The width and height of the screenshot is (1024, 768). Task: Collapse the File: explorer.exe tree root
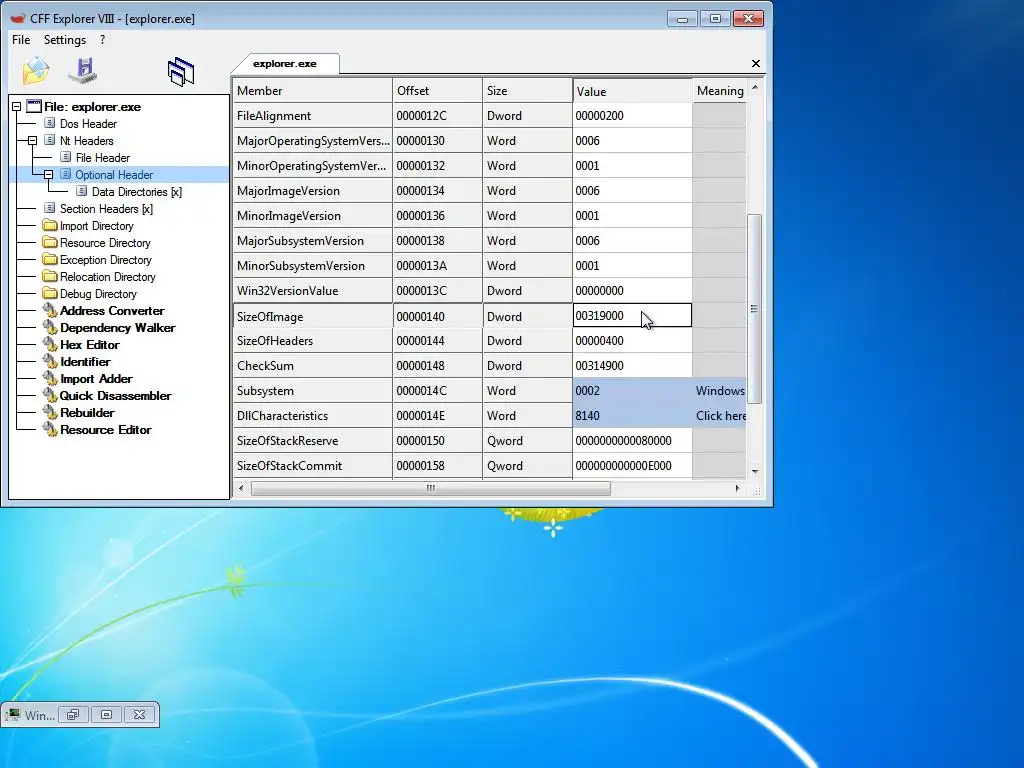pyautogui.click(x=16, y=106)
